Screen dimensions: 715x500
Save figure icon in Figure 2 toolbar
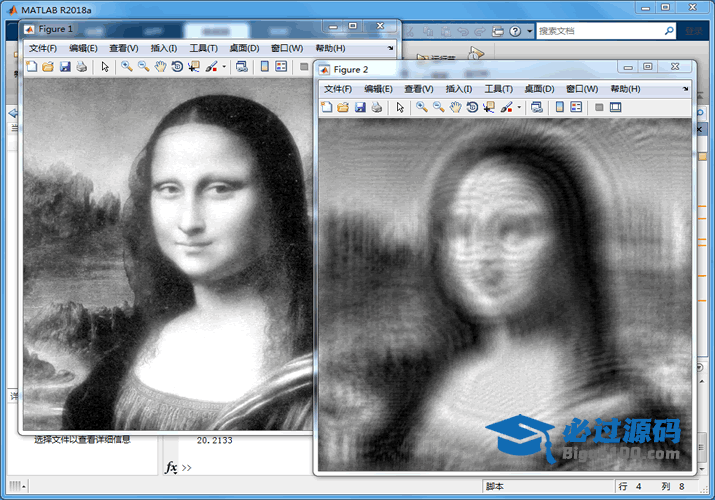tap(360, 107)
